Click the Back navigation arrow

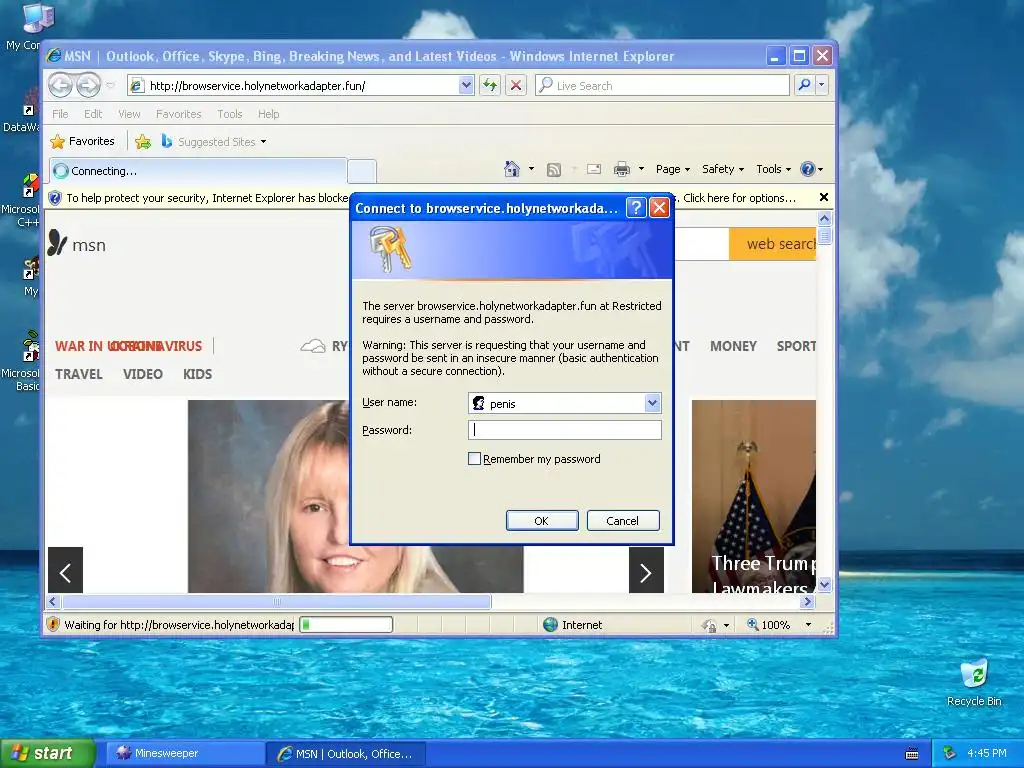click(x=60, y=85)
